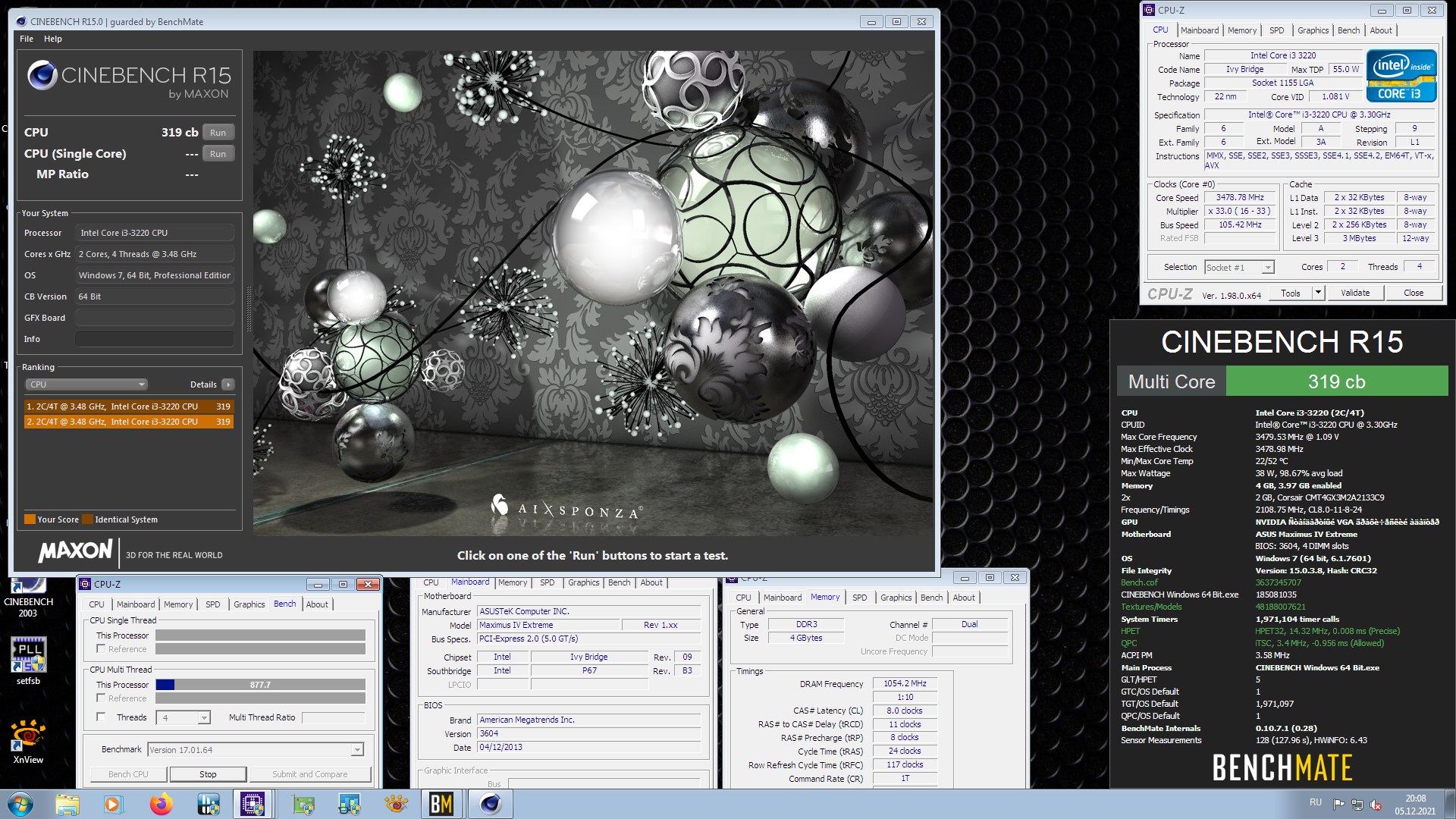Open the XnView taskbar icon

(395, 804)
